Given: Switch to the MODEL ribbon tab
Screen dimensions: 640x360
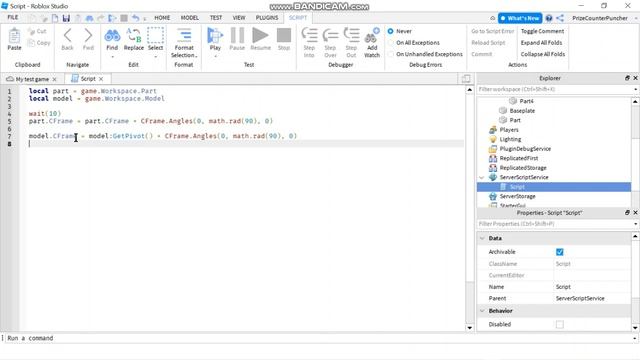Looking at the screenshot, I should point(189,18).
